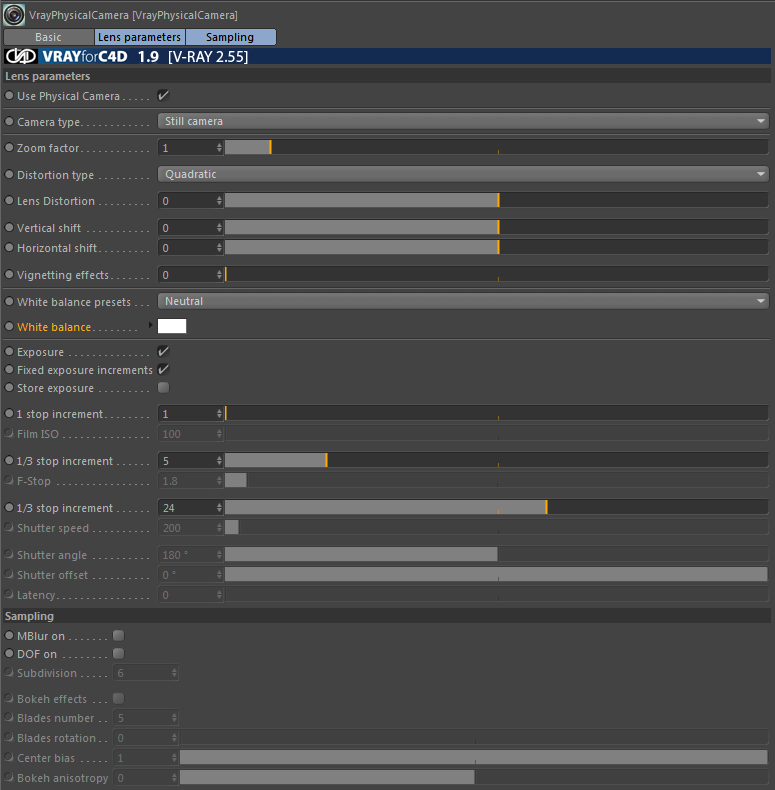Click the VRAYforC4D logo icon
Image resolution: width=775 pixels, height=790 pixels.
[21, 56]
